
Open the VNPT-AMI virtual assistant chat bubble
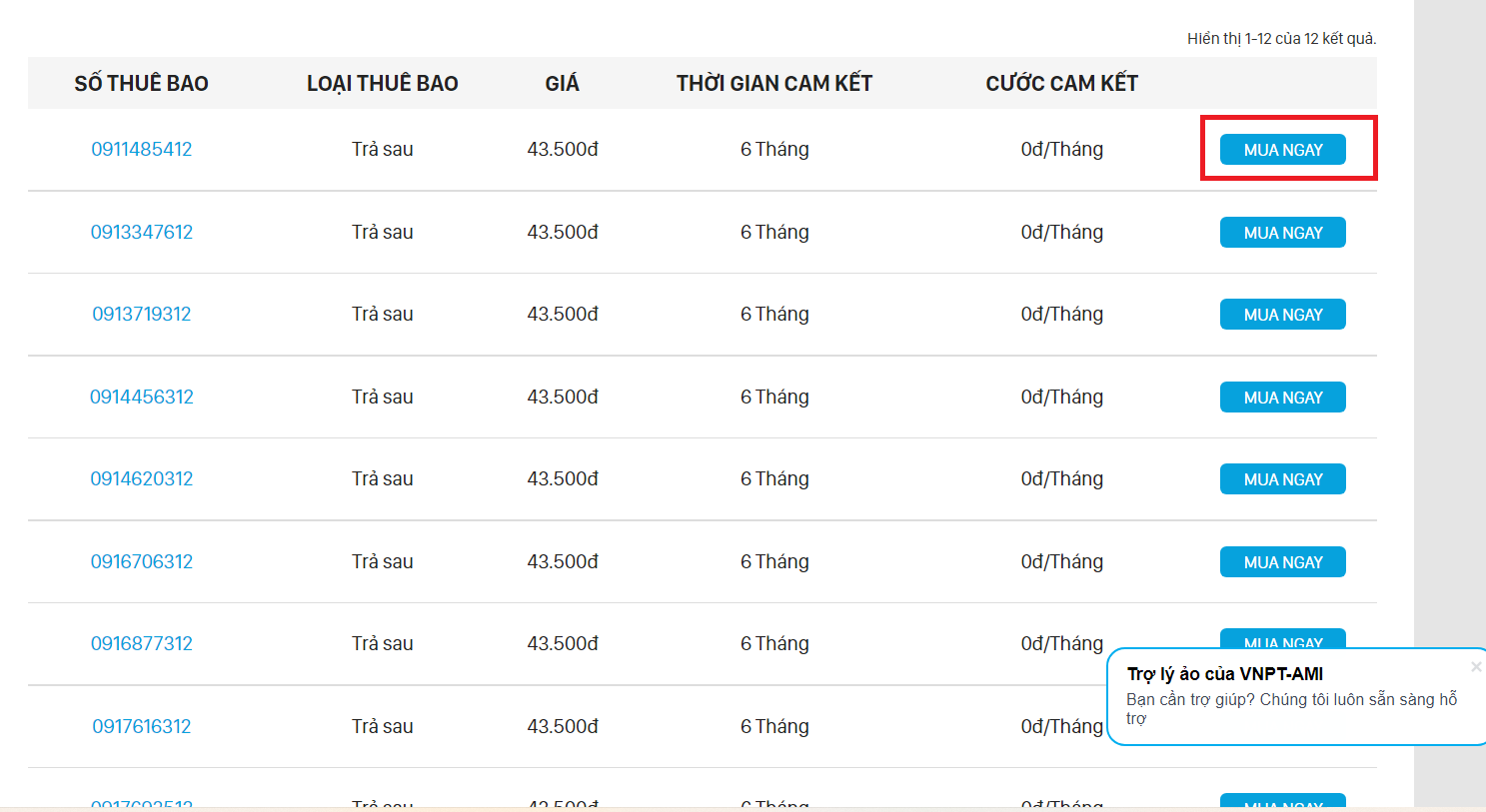click(x=1291, y=697)
